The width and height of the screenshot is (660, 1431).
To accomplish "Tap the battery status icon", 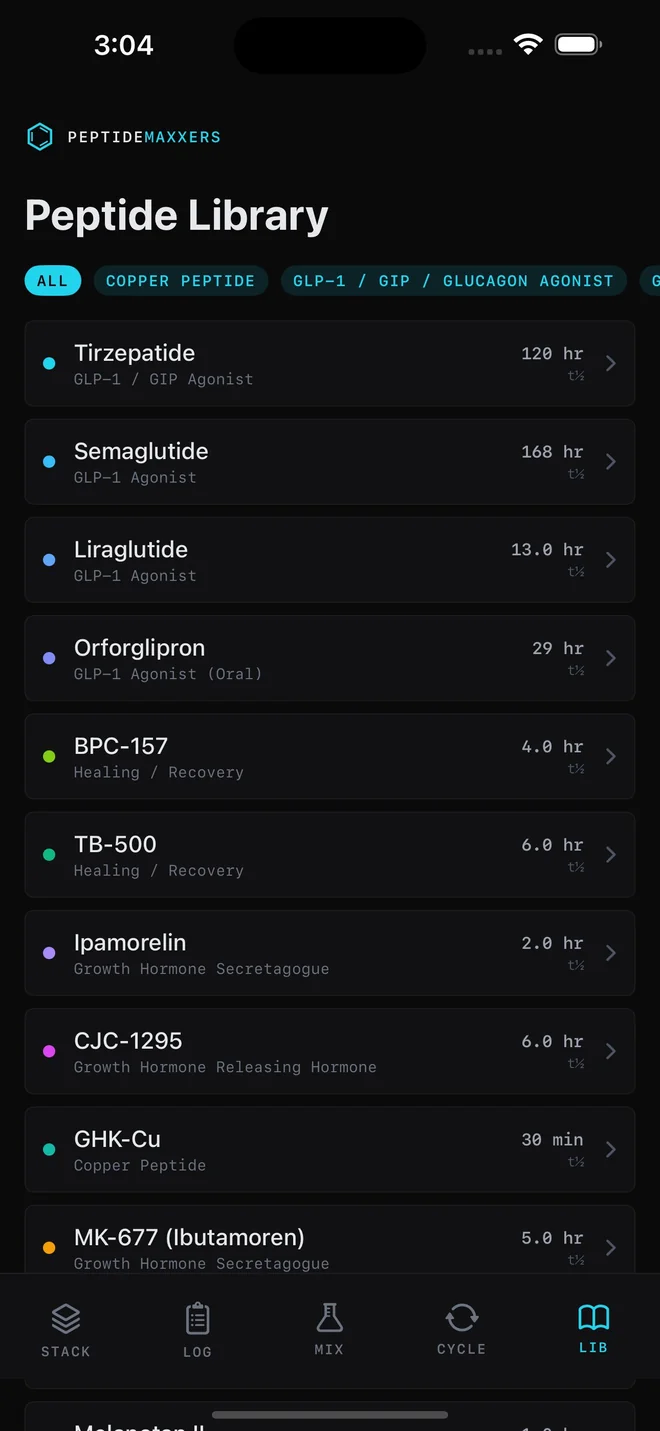I will pos(578,44).
